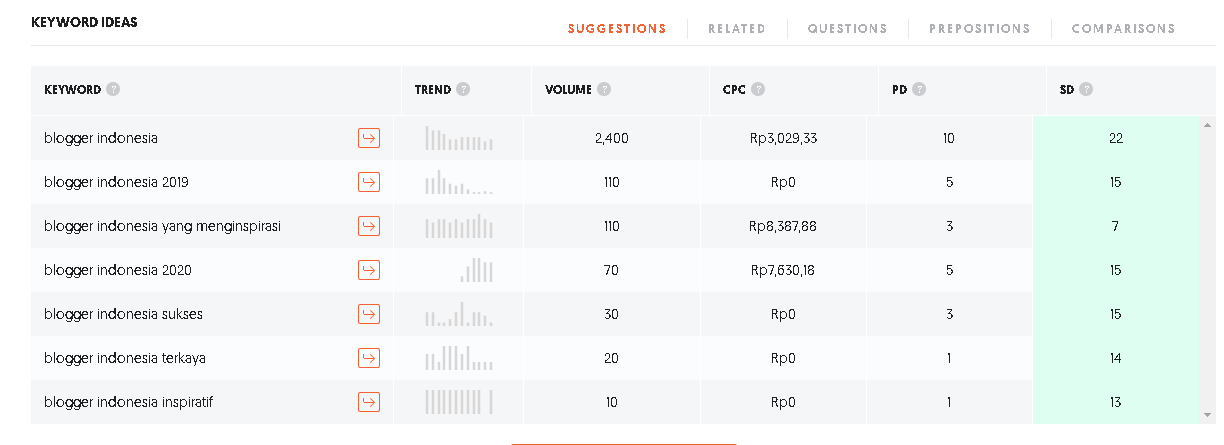1224x445 pixels.
Task: Show help tooltip for VOLUME column
Action: pos(604,89)
